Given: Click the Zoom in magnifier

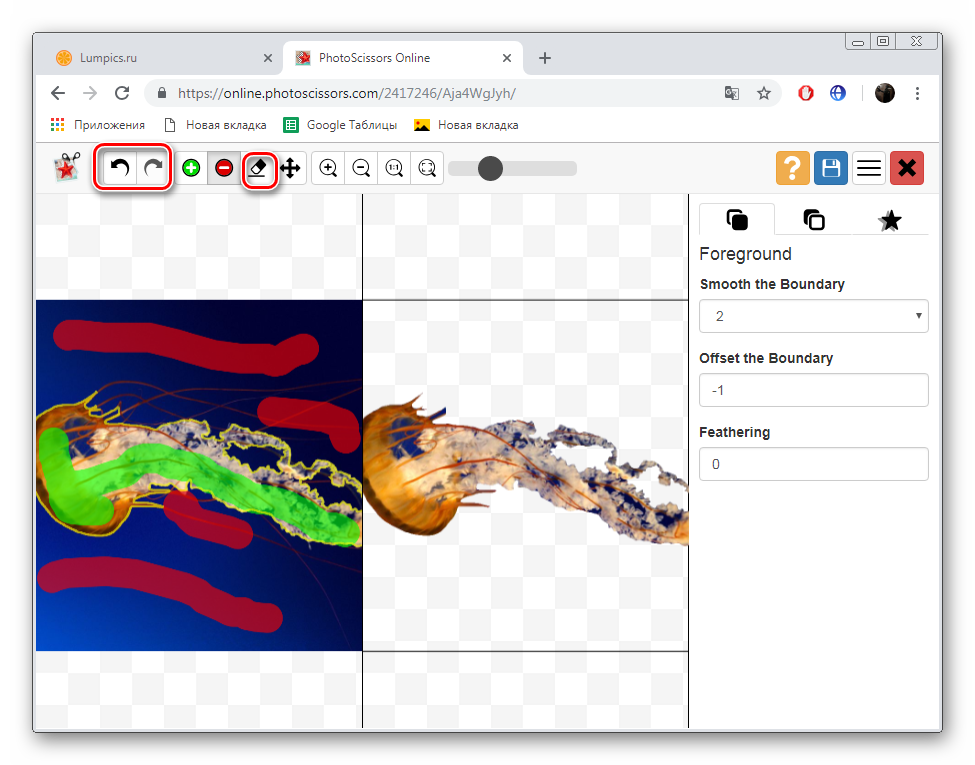Looking at the screenshot, I should pos(328,168).
